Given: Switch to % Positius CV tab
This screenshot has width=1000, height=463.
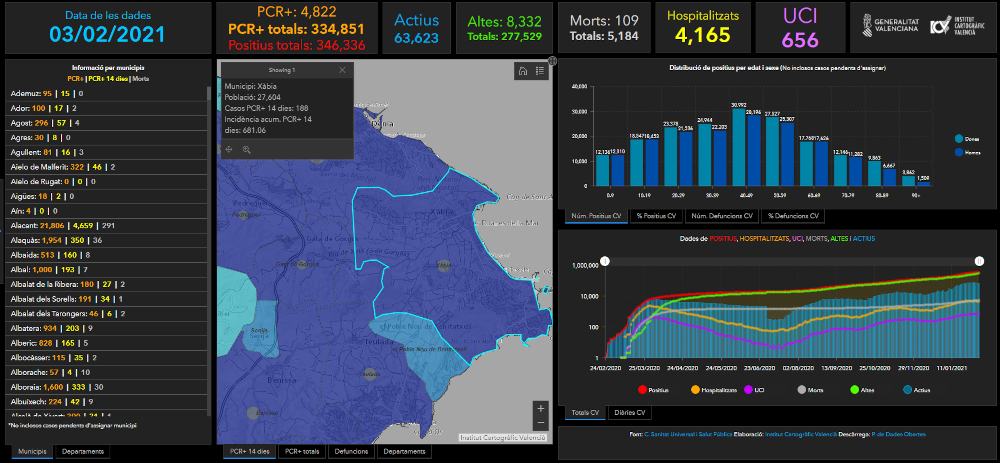Looking at the screenshot, I should click(x=657, y=215).
